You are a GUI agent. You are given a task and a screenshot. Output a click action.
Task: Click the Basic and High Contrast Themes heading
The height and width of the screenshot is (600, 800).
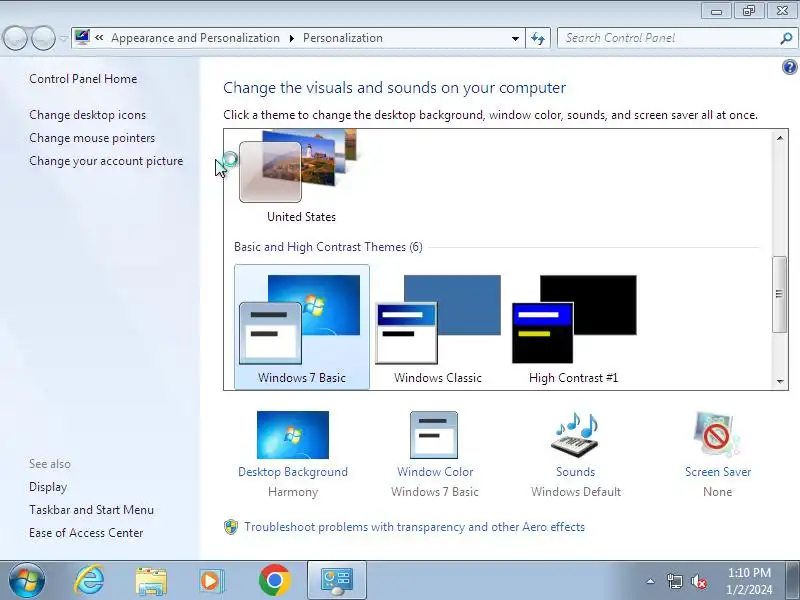click(x=328, y=247)
